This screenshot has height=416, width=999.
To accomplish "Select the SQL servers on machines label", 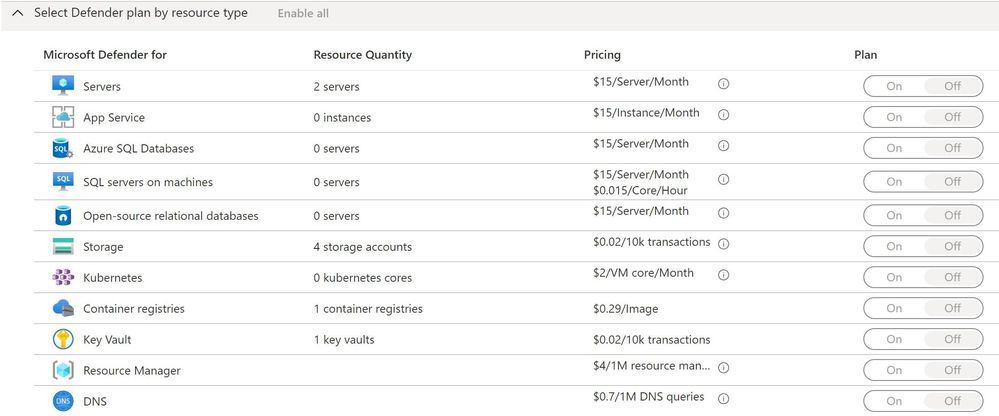I will [x=148, y=182].
